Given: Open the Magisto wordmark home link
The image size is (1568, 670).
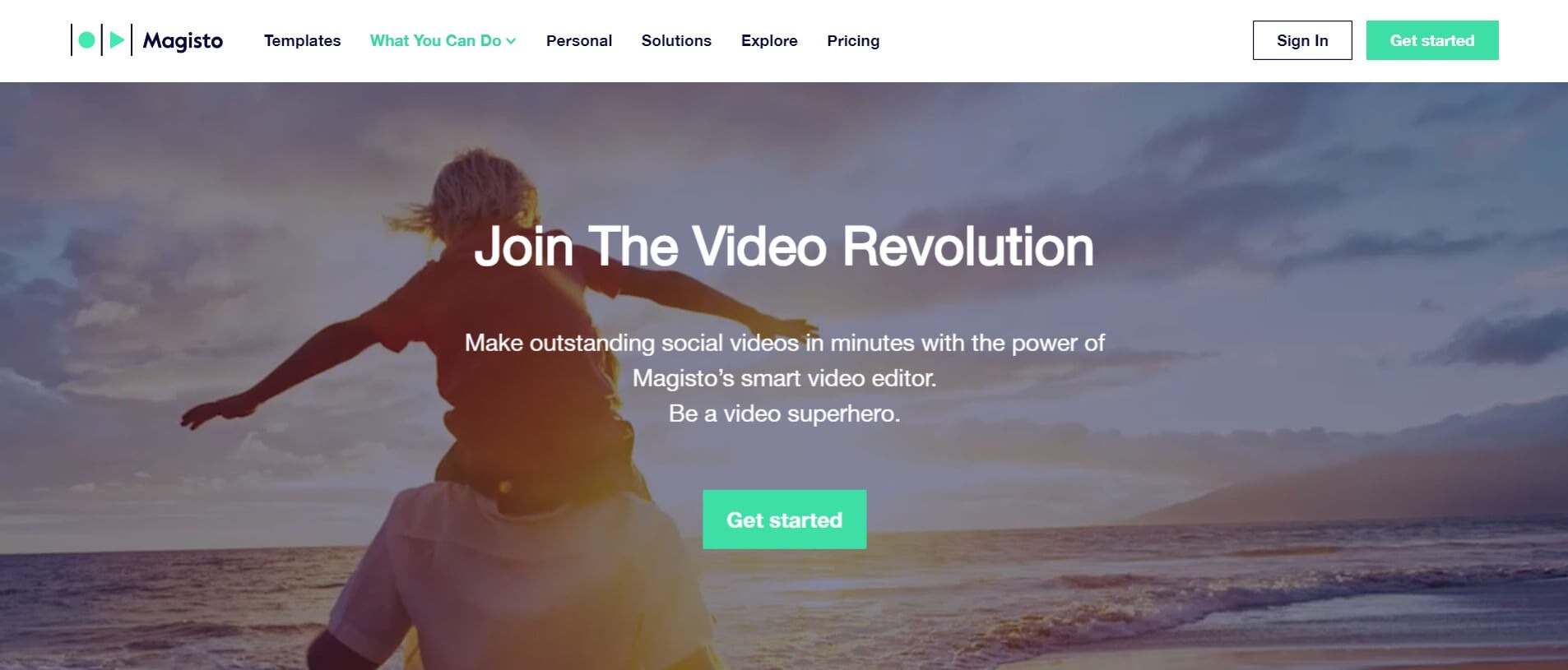Looking at the screenshot, I should click(x=183, y=40).
